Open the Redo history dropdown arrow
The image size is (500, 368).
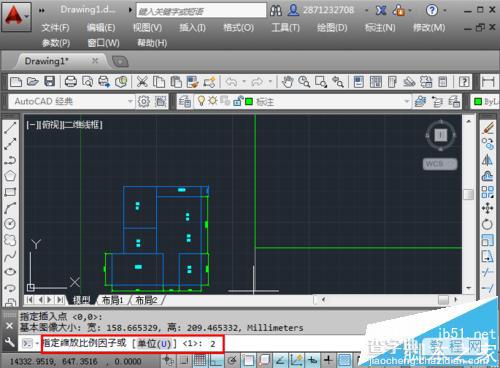(x=270, y=82)
